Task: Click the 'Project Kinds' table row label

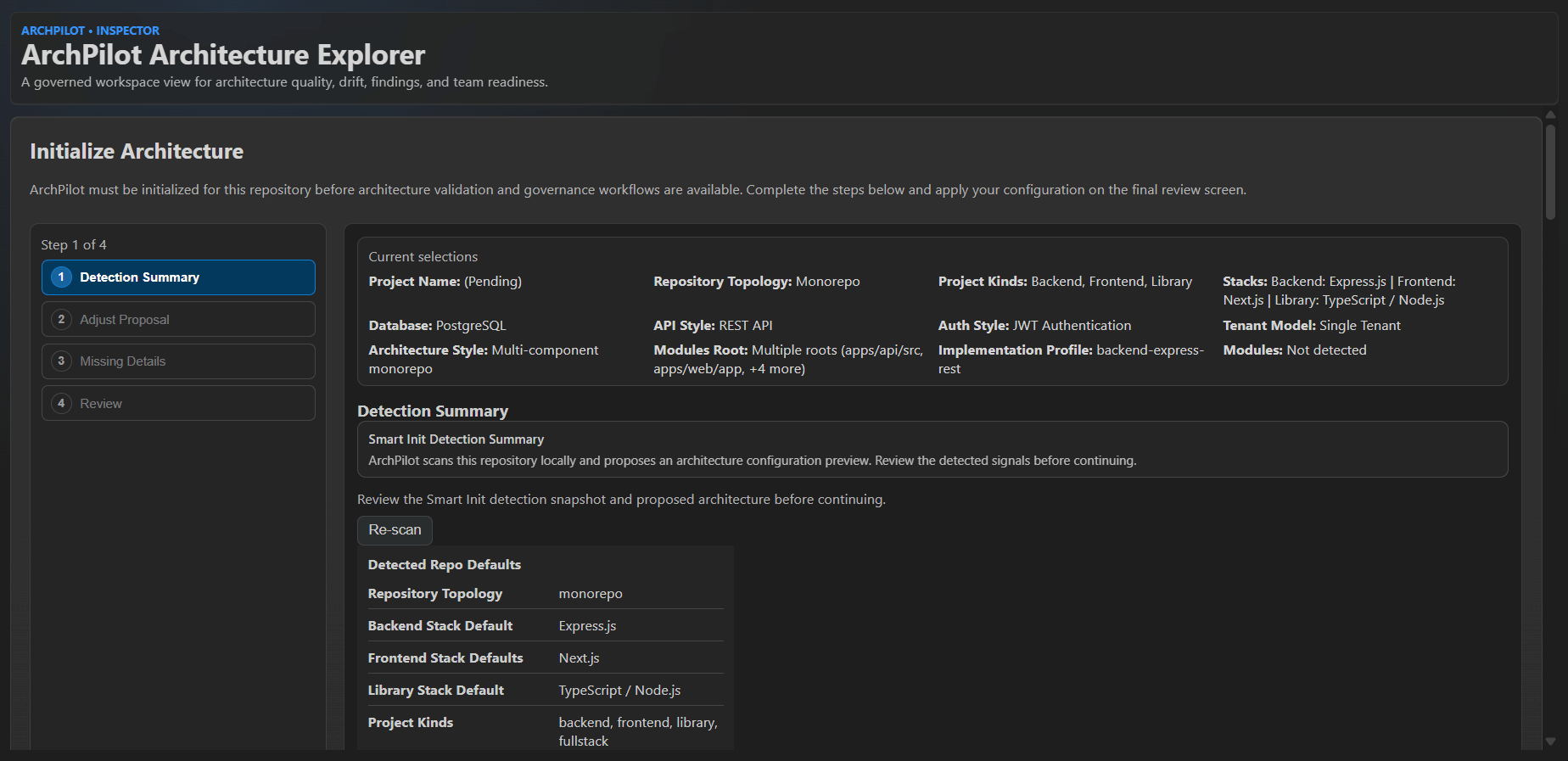Action: [x=411, y=723]
